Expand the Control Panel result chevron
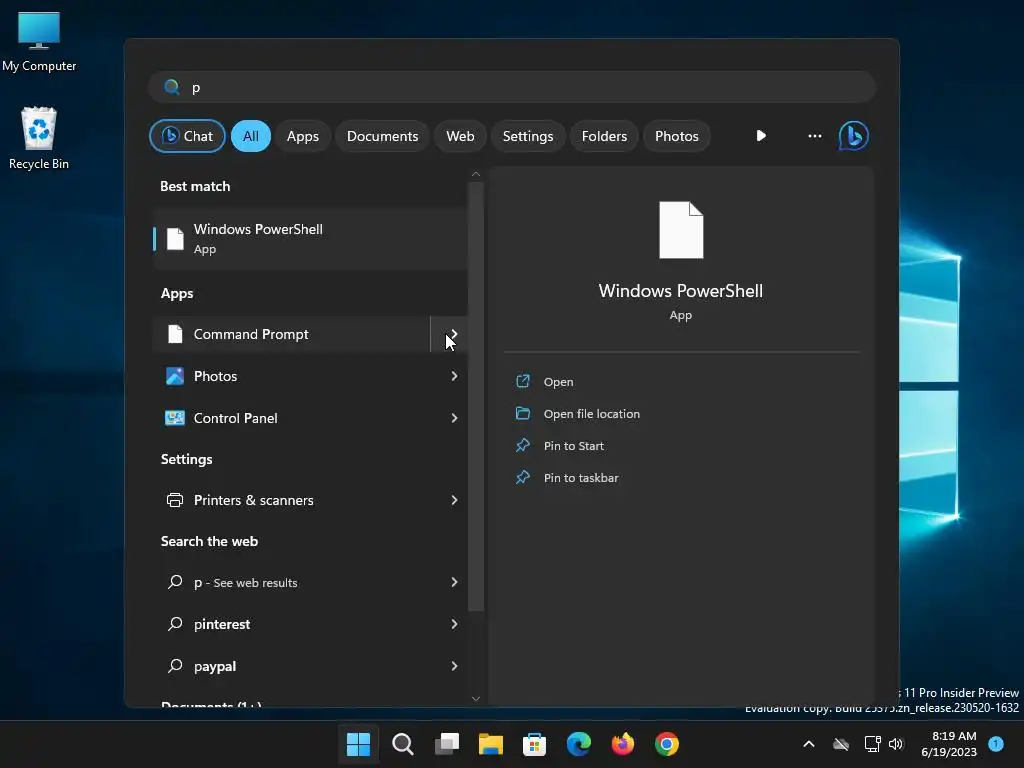This screenshot has width=1024, height=768. pyautogui.click(x=454, y=418)
